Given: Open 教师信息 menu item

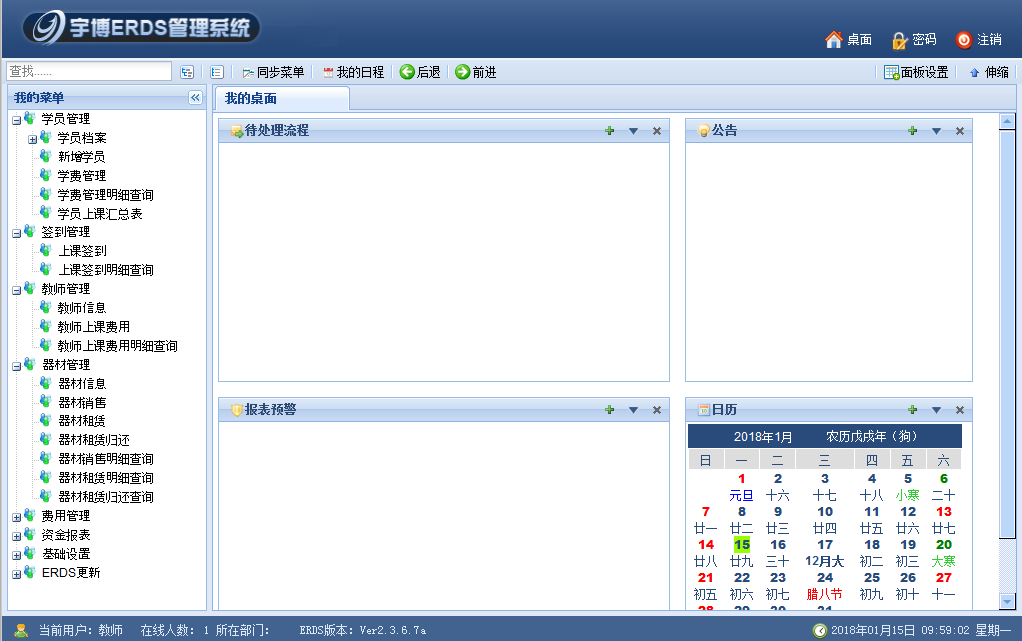Looking at the screenshot, I should 81,308.
